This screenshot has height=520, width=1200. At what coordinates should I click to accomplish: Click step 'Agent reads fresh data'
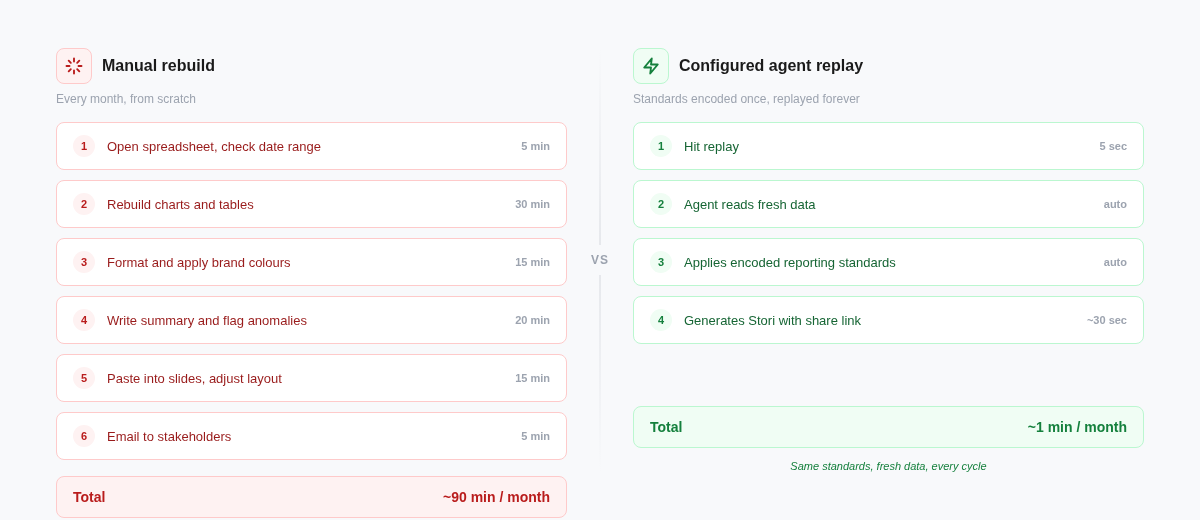888,204
